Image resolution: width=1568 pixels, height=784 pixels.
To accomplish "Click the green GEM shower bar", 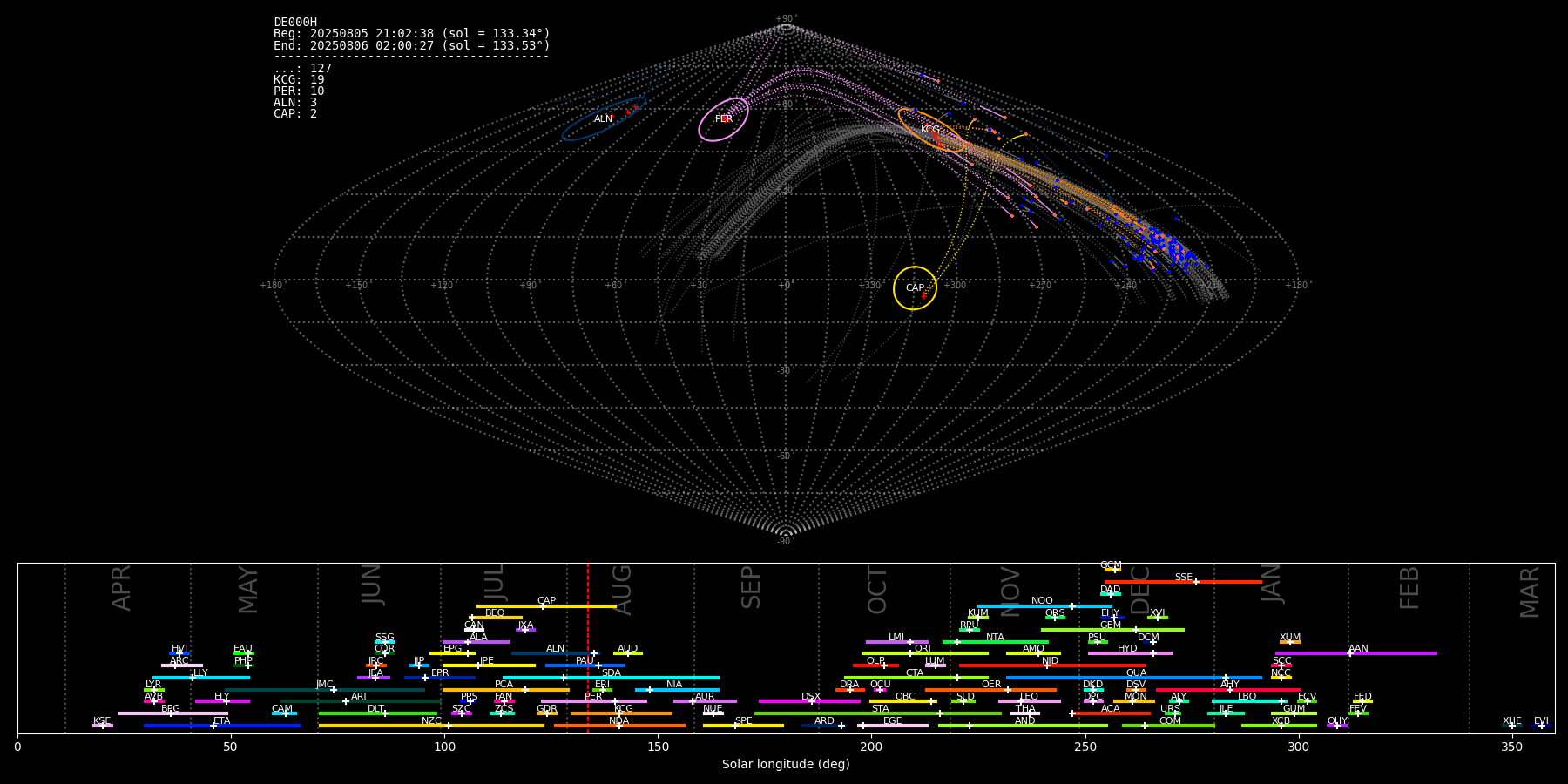I will (x=1112, y=630).
